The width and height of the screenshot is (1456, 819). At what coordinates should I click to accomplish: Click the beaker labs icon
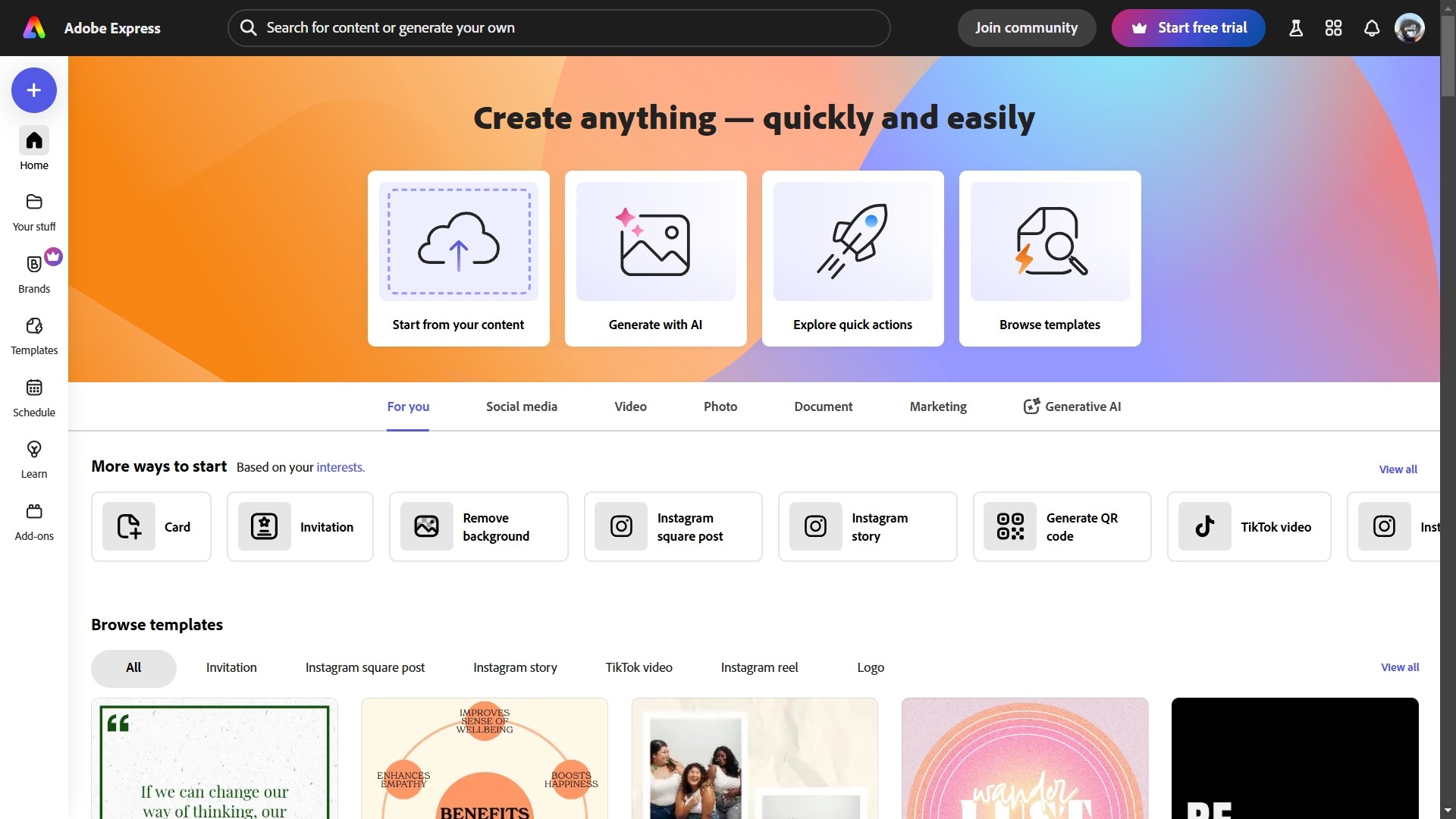click(x=1295, y=28)
